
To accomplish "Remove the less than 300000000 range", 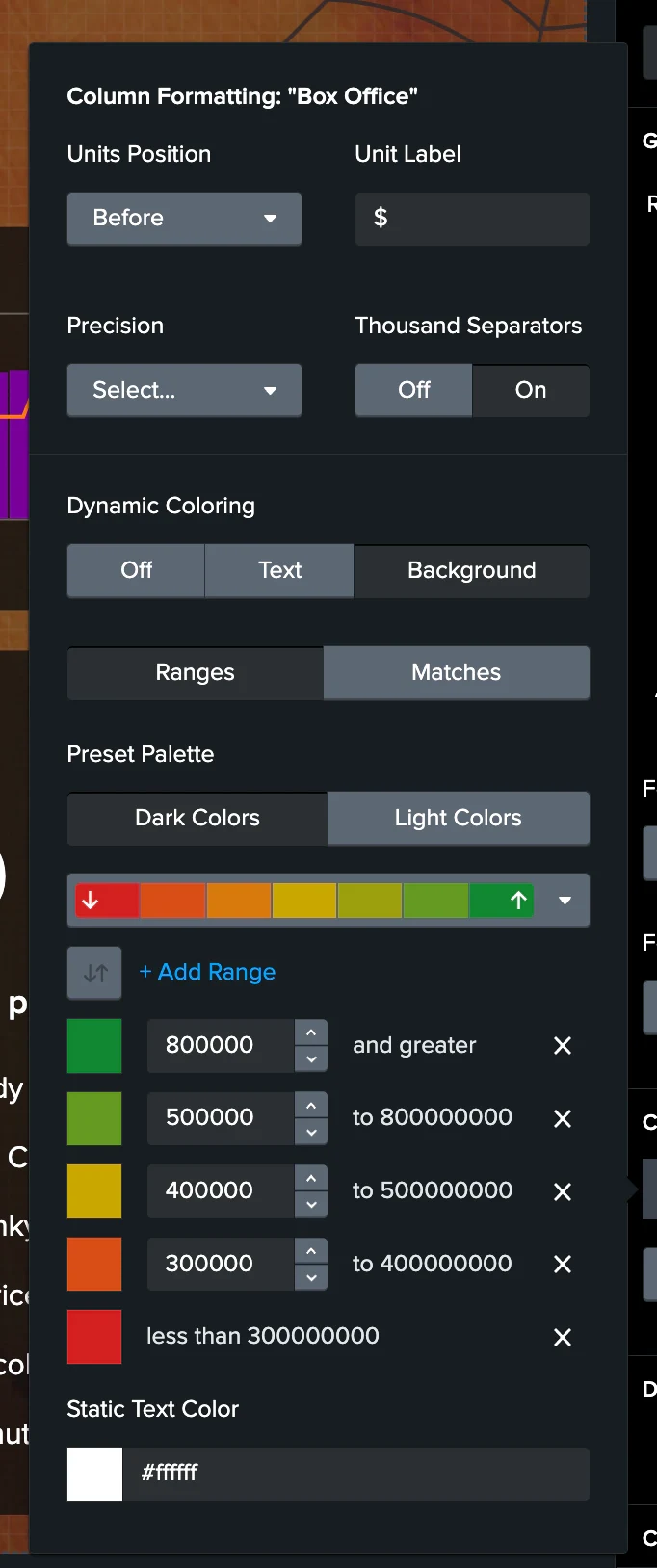I will coord(563,1337).
